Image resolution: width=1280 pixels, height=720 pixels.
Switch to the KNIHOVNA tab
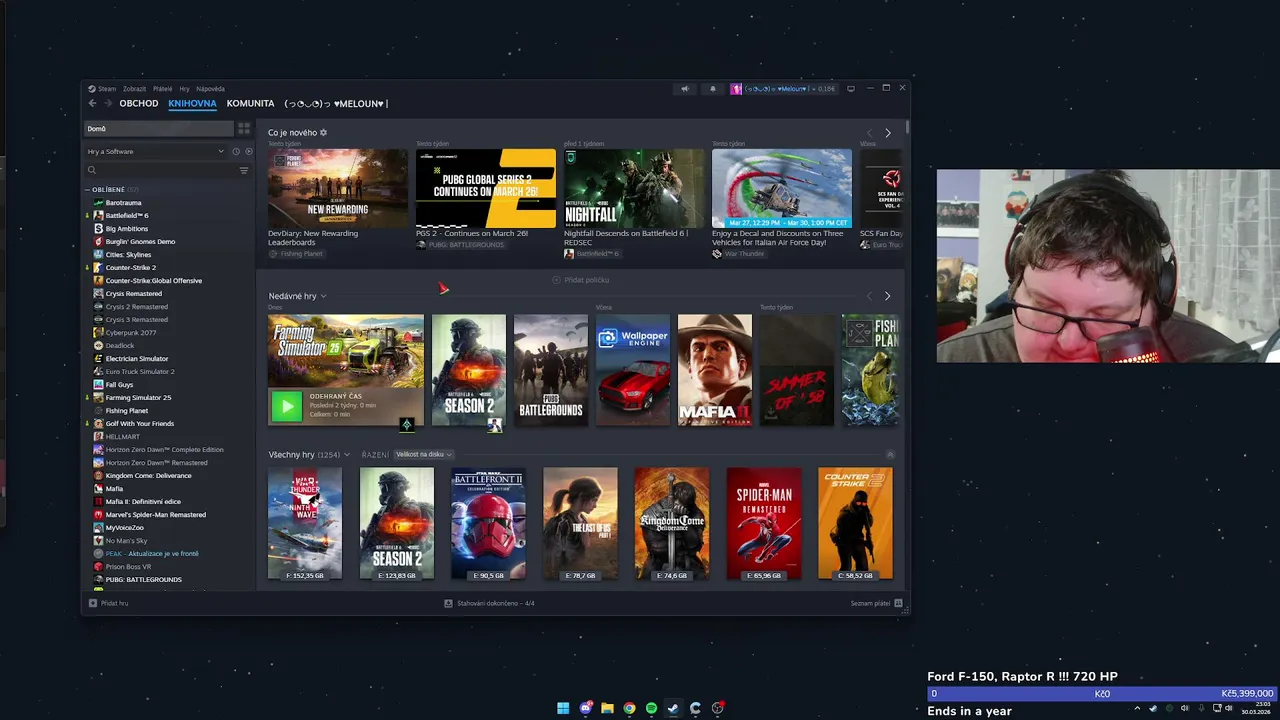(192, 103)
